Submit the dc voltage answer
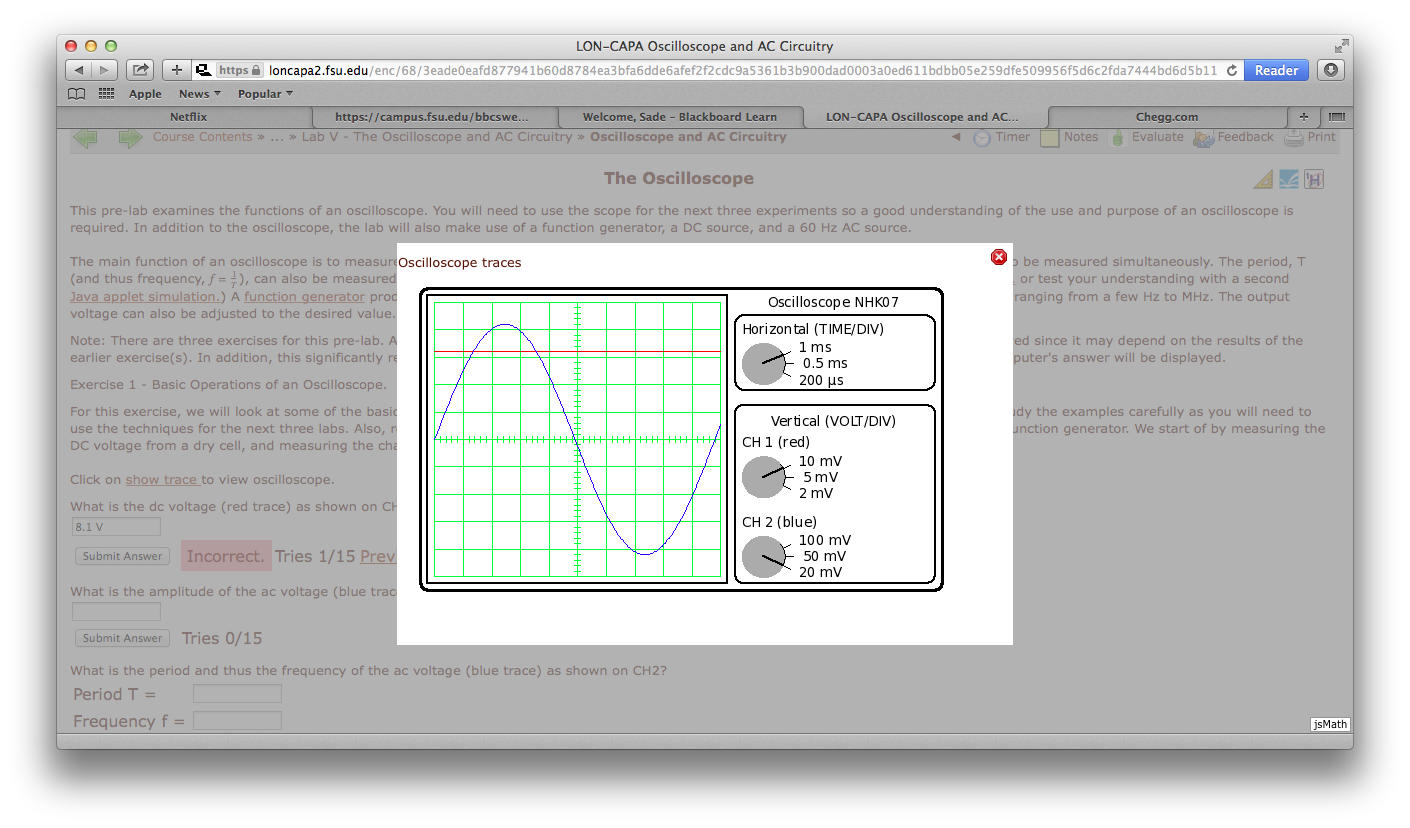1410x828 pixels. click(121, 555)
